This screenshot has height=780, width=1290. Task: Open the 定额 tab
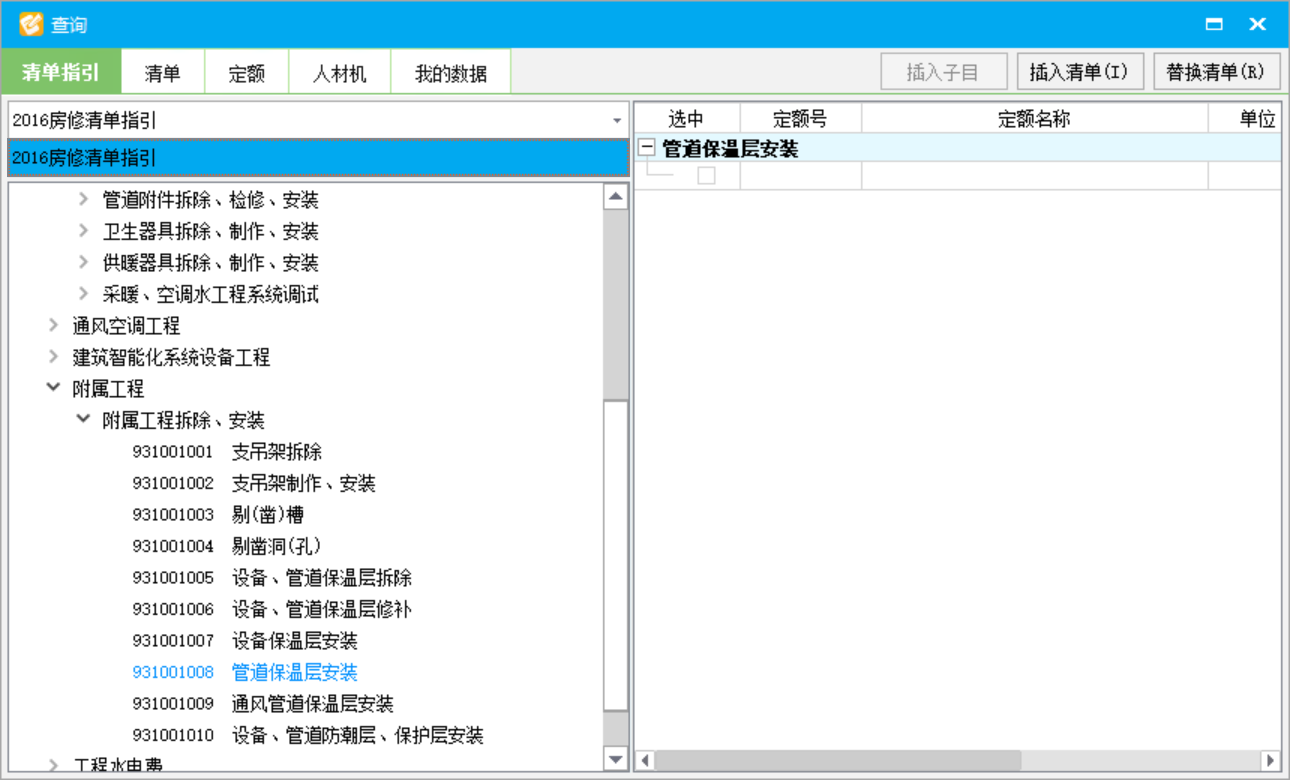pos(246,74)
